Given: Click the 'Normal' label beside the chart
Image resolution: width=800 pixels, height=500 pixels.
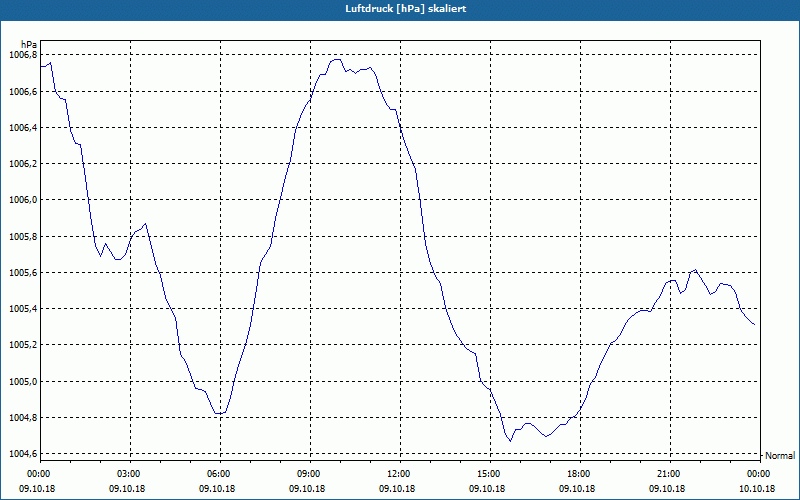Looking at the screenshot, I should coord(780,456).
